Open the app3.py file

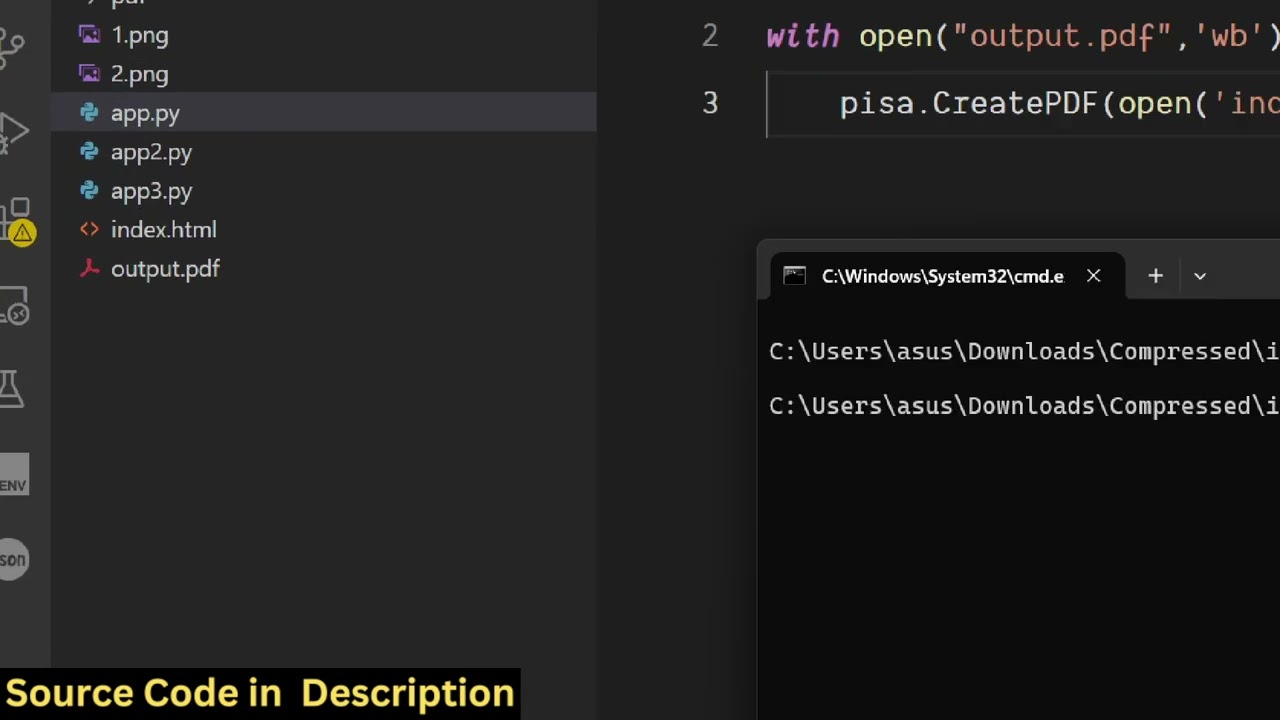point(151,191)
